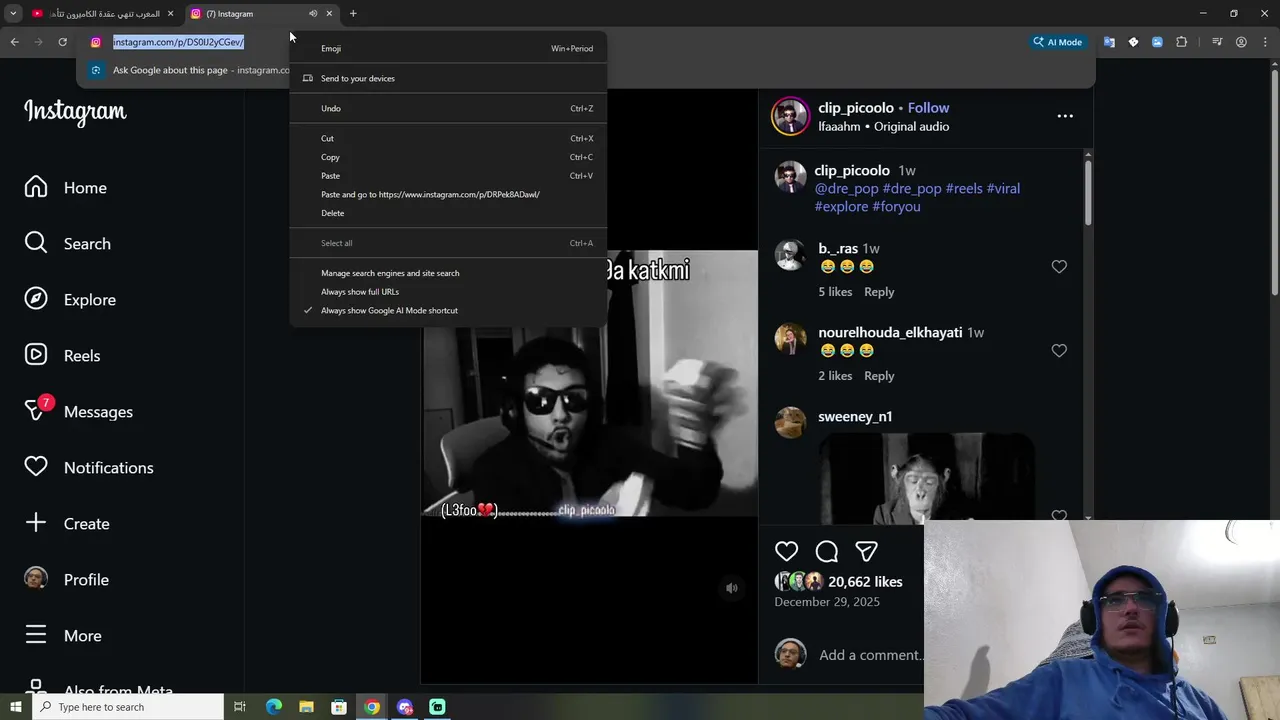Screen dimensions: 1280x720
Task: Open Reels from the sidebar
Action: pos(62,356)
